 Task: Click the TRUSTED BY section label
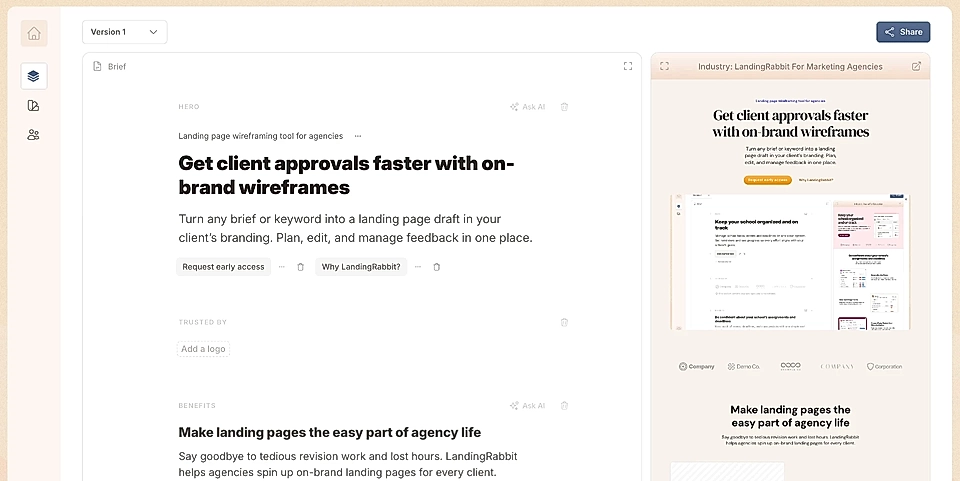click(x=203, y=322)
